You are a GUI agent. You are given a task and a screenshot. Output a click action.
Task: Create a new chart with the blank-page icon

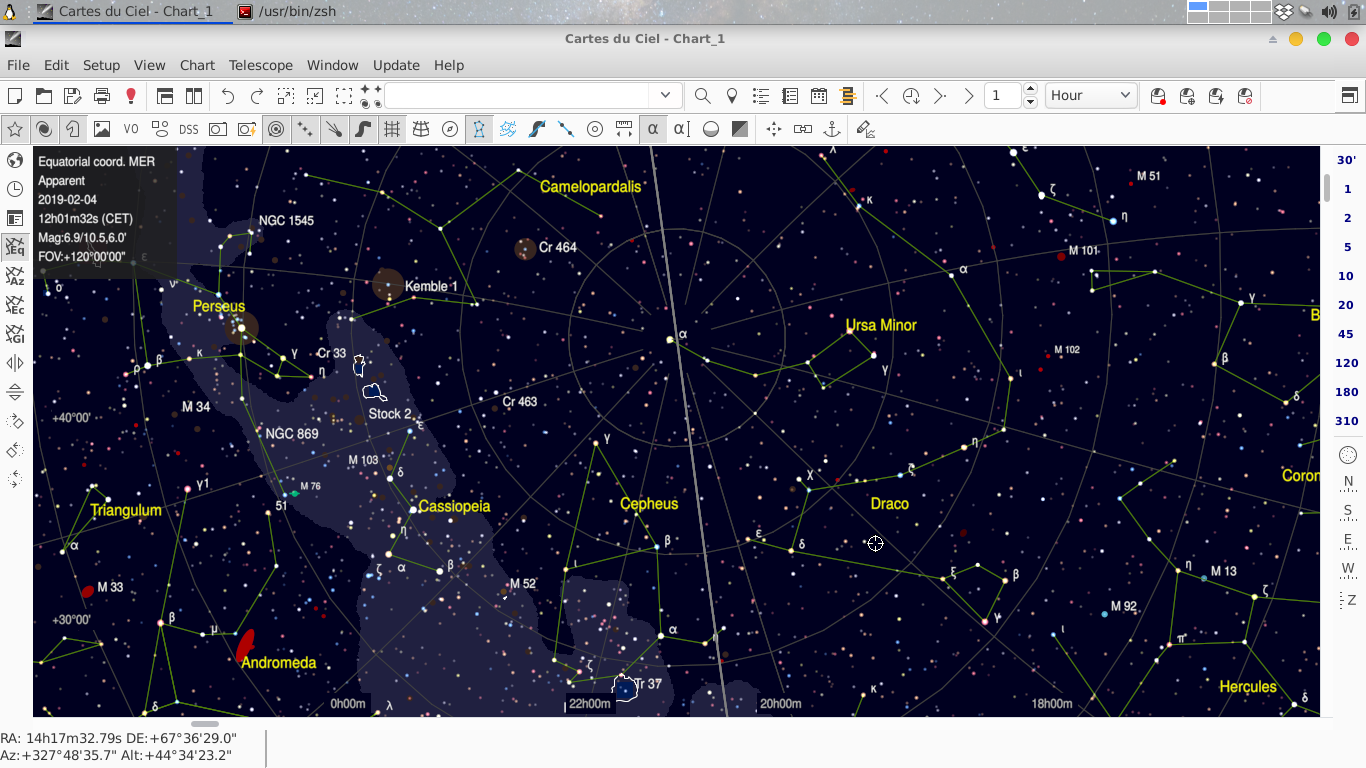tap(15, 96)
